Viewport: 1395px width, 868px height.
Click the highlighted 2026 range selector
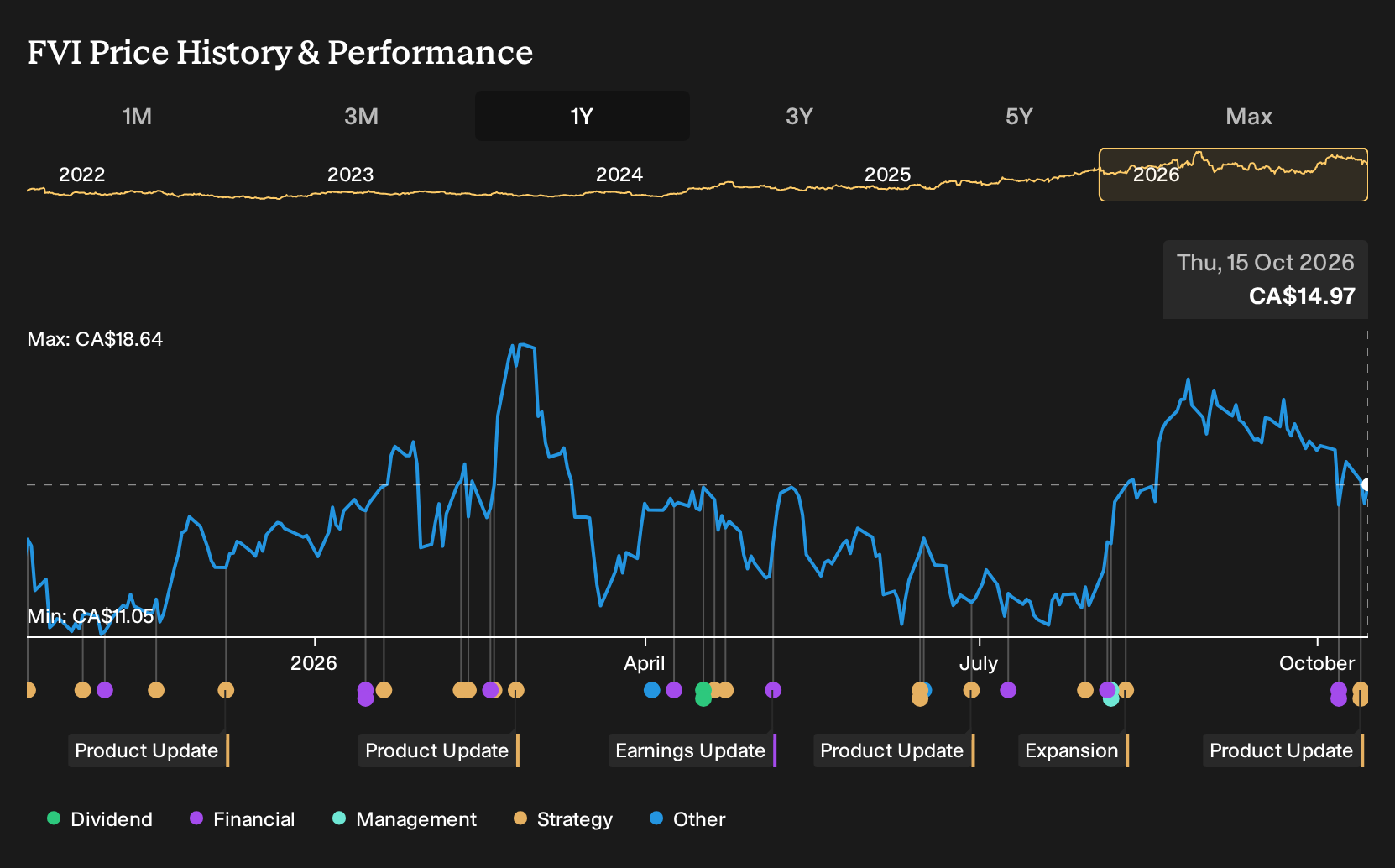point(1233,175)
